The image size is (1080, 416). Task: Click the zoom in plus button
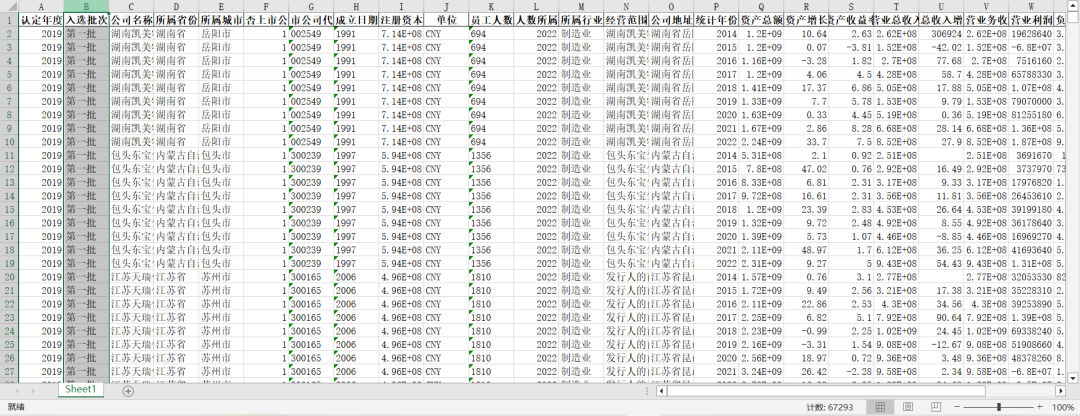(x=1039, y=407)
